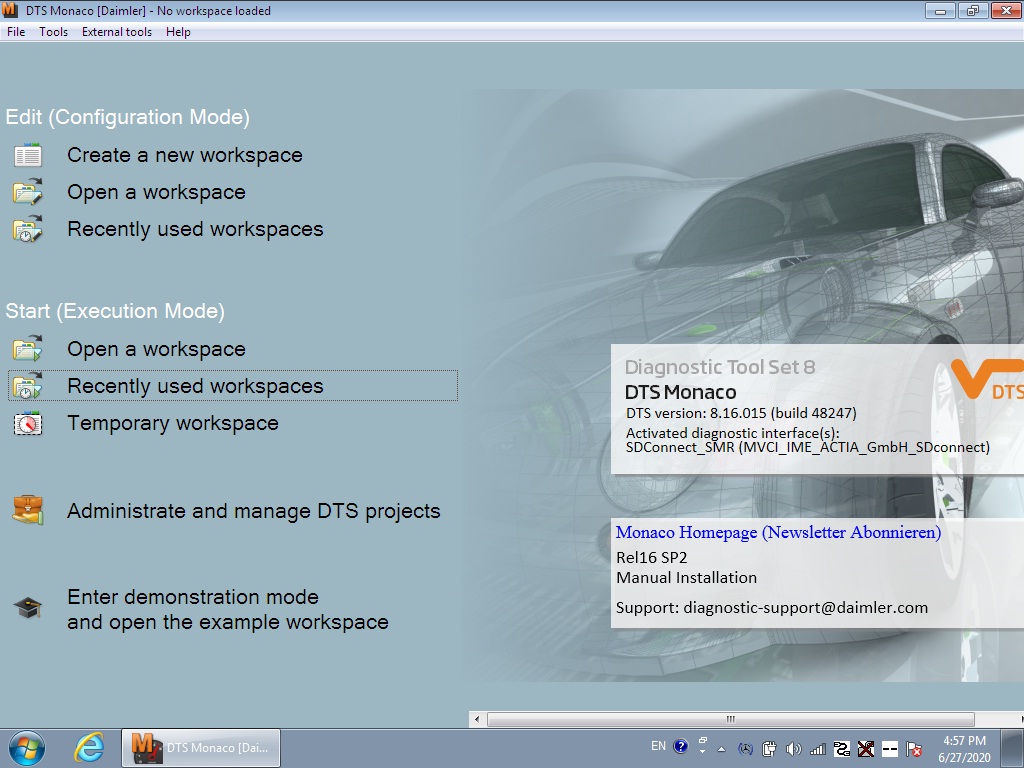This screenshot has height=768, width=1024.
Task: Open Internet Explorer from the taskbar
Action: click(89, 747)
